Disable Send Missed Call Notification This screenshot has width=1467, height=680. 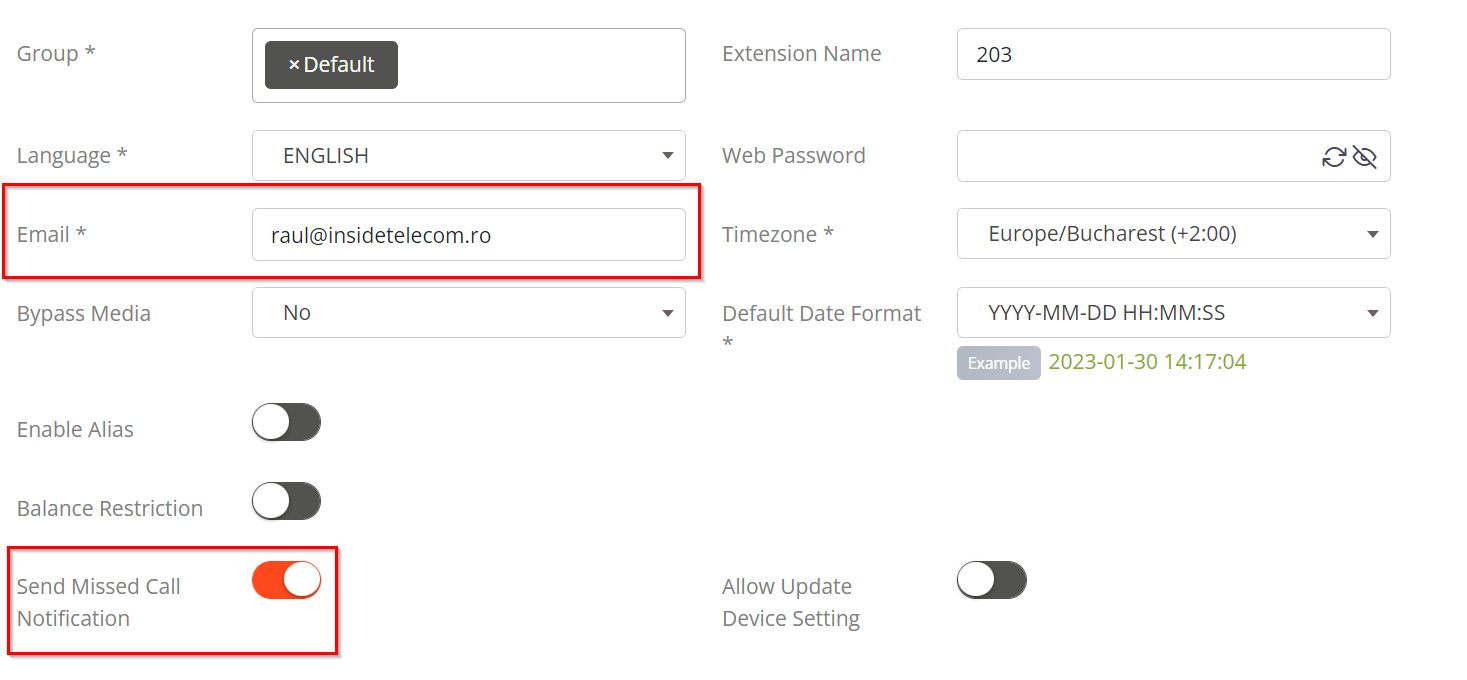pos(286,580)
